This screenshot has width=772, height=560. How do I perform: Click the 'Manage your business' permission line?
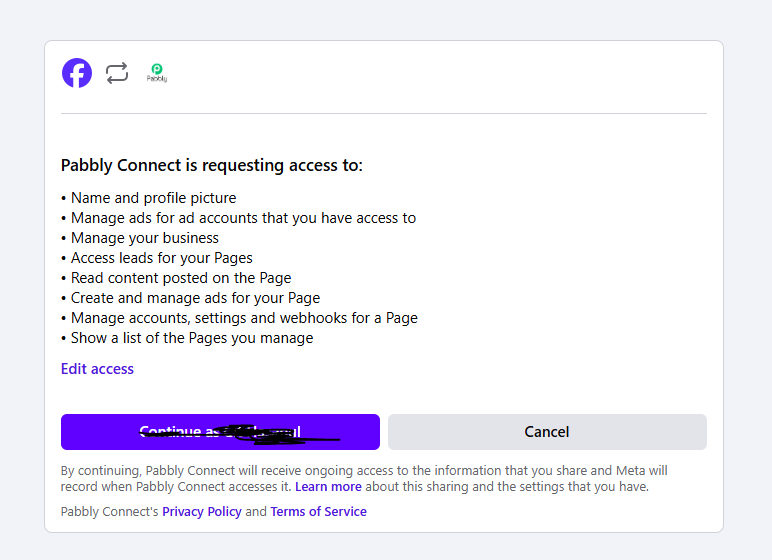pos(144,238)
